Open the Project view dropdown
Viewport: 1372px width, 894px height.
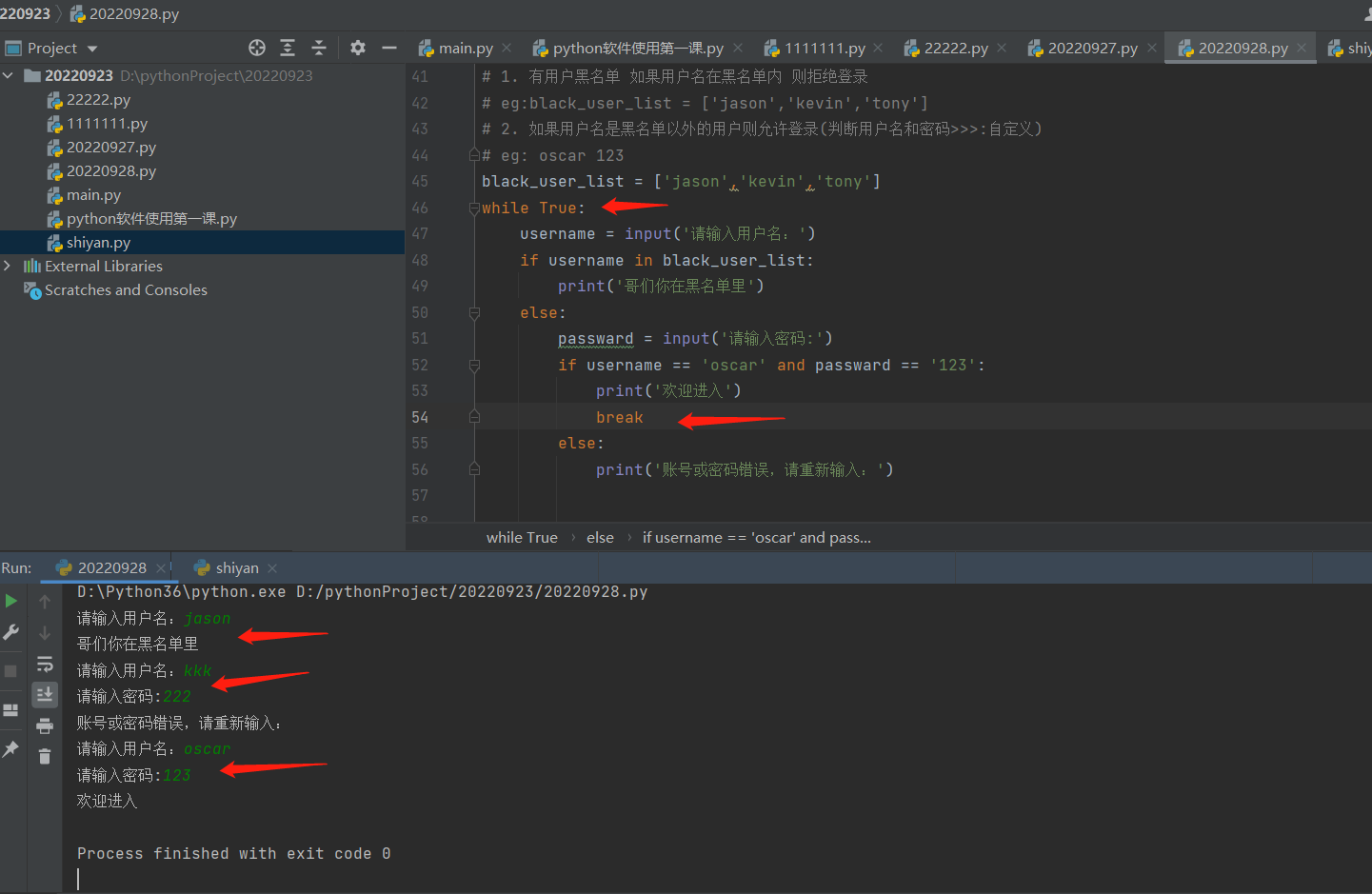click(92, 49)
